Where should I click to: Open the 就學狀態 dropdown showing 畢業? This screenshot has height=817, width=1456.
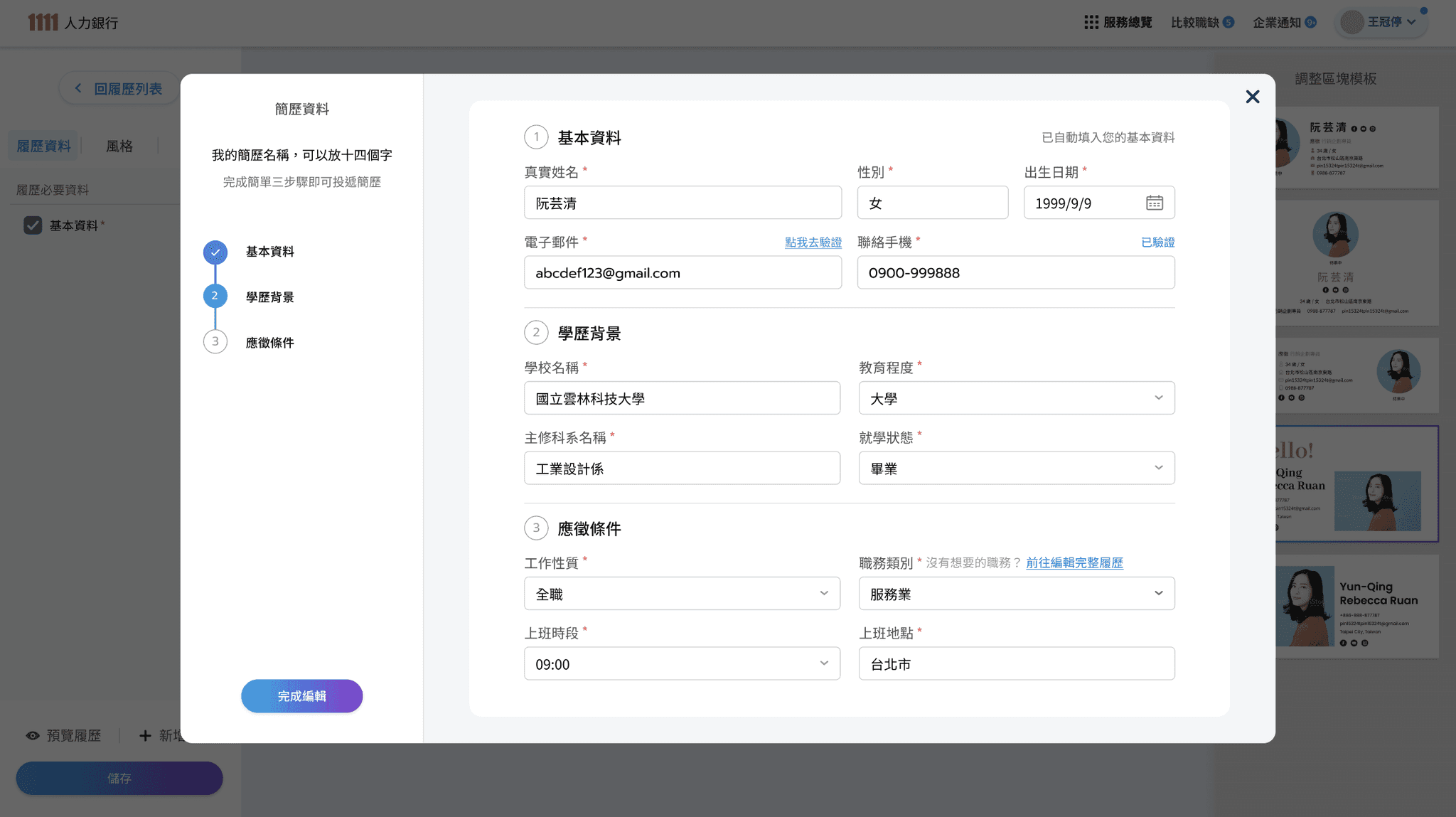(1017, 468)
